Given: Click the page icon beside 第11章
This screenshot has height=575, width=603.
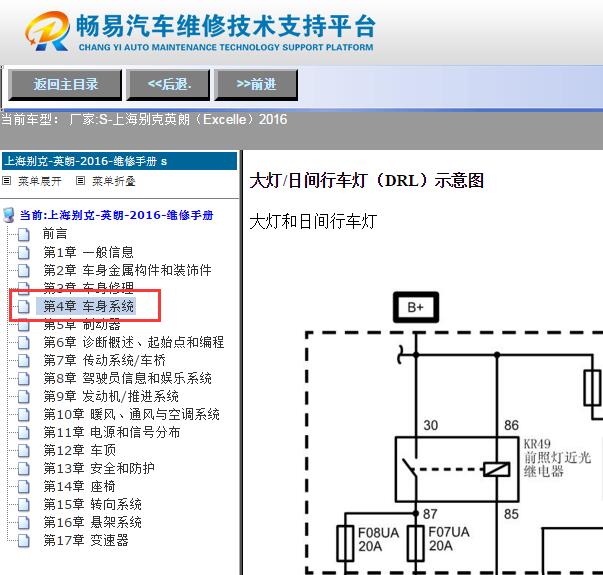Looking at the screenshot, I should point(23,433).
